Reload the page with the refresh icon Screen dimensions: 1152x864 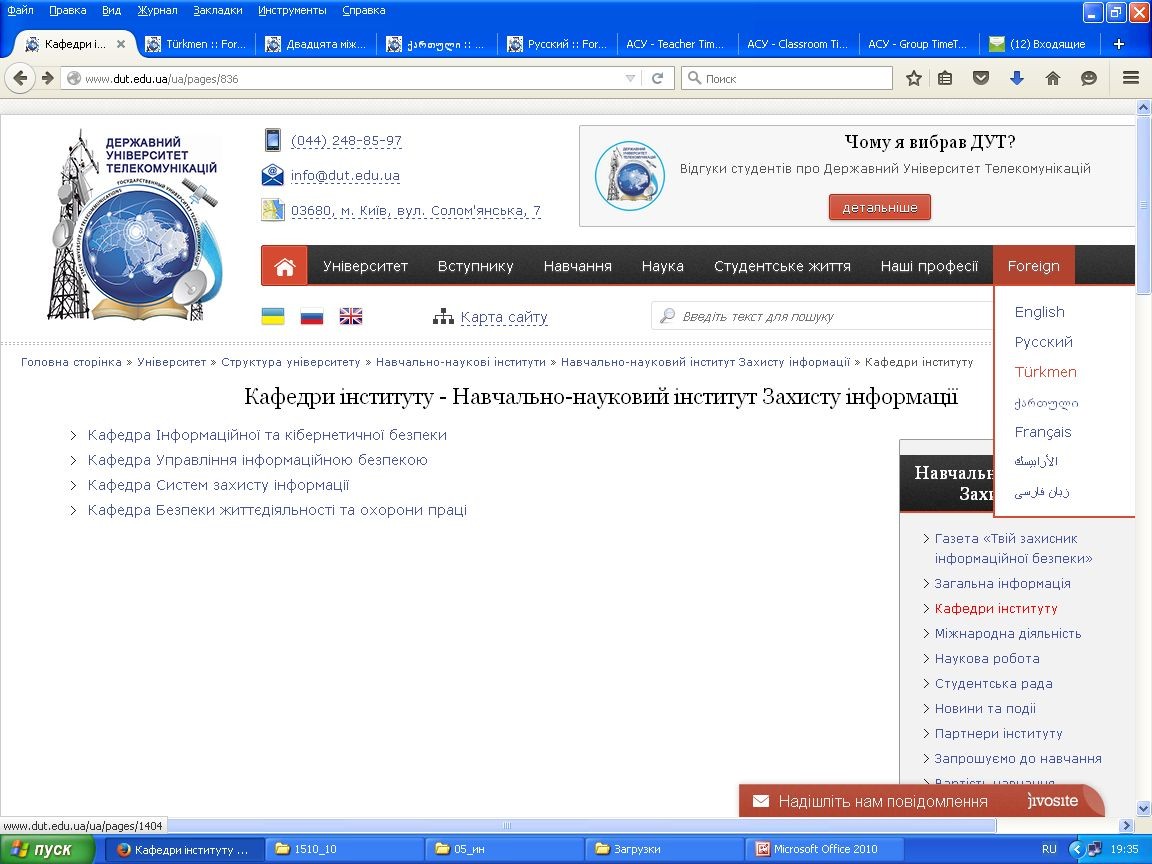[x=658, y=78]
